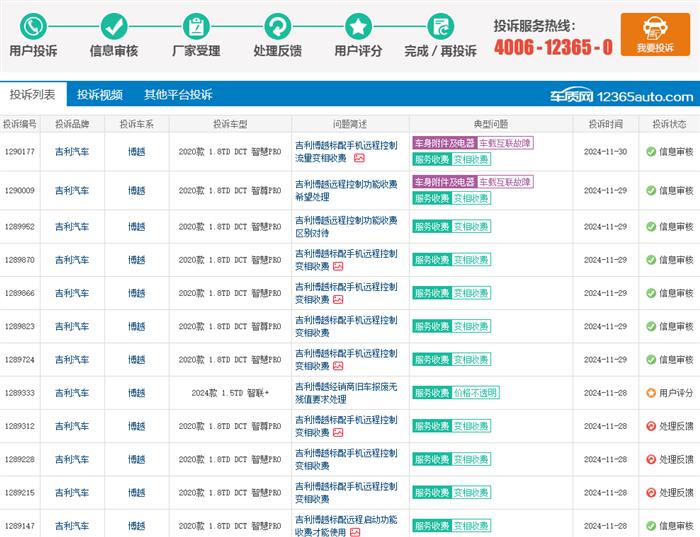Open description link for complaint 1290009
Screen dimensions: 700x537
click(346, 191)
